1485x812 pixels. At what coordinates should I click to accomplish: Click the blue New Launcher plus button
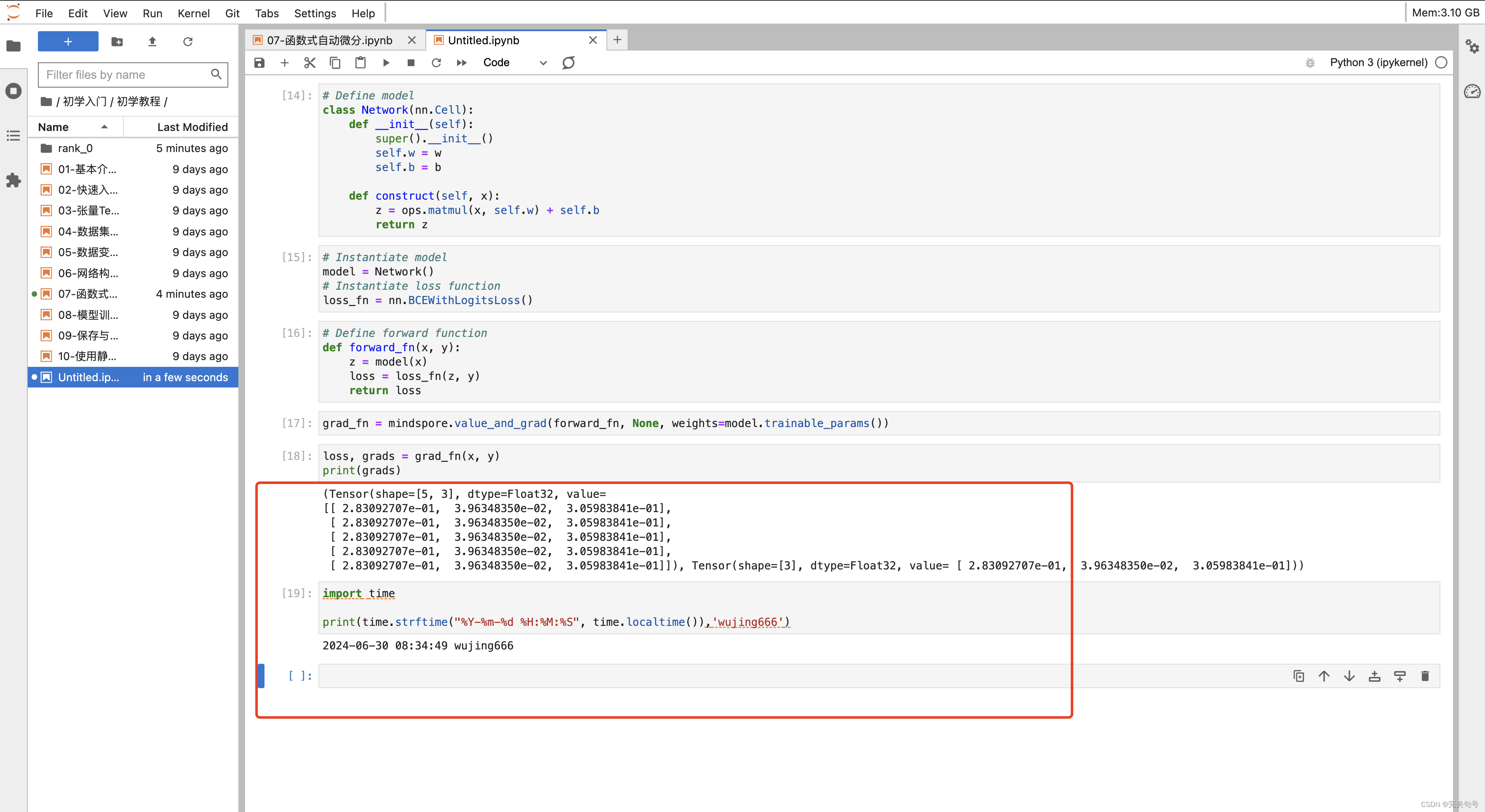pos(68,42)
